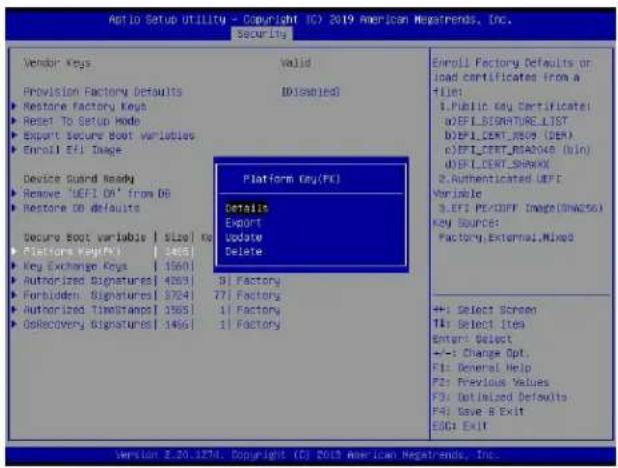Choose Update in Platform Key popup
The height and width of the screenshot is (468, 618).
click(244, 237)
